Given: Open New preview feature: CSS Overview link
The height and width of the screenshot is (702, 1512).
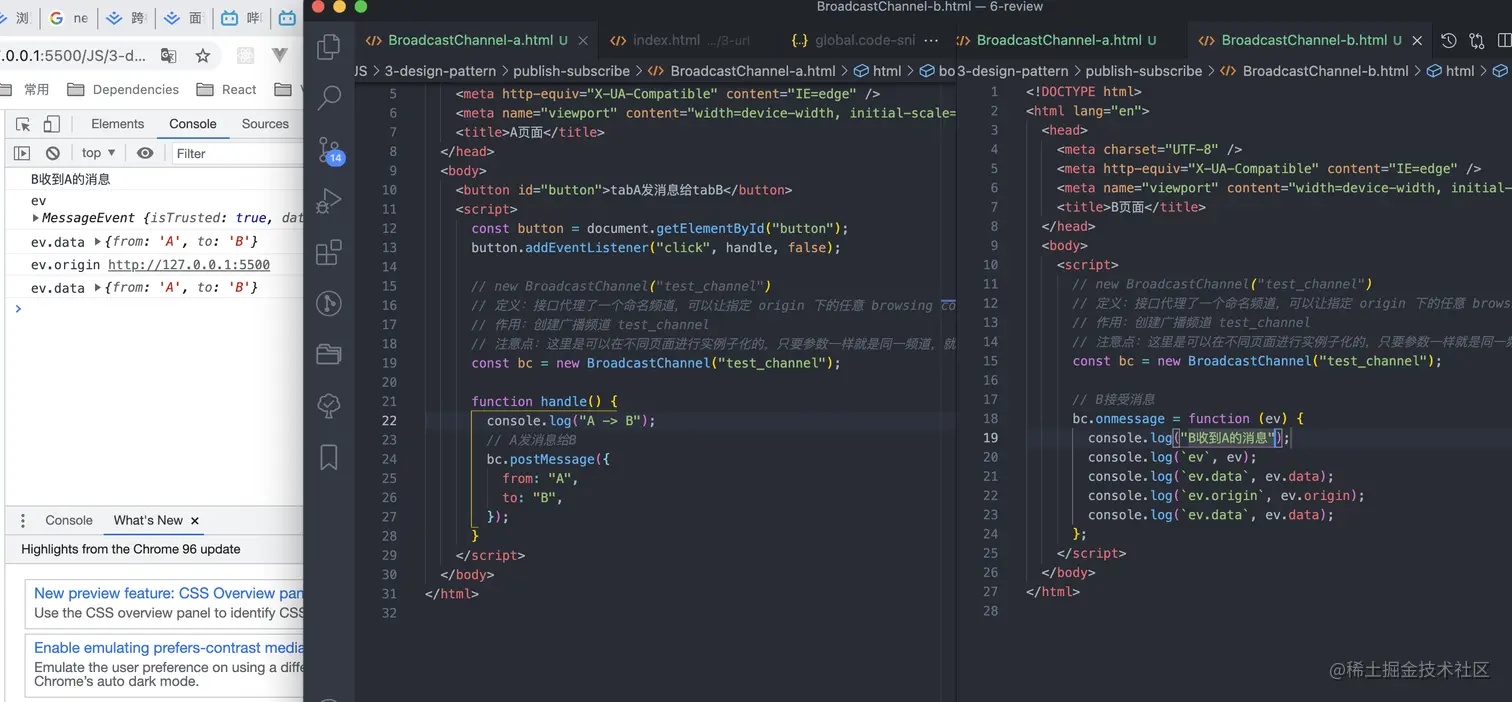Looking at the screenshot, I should pyautogui.click(x=168, y=594).
